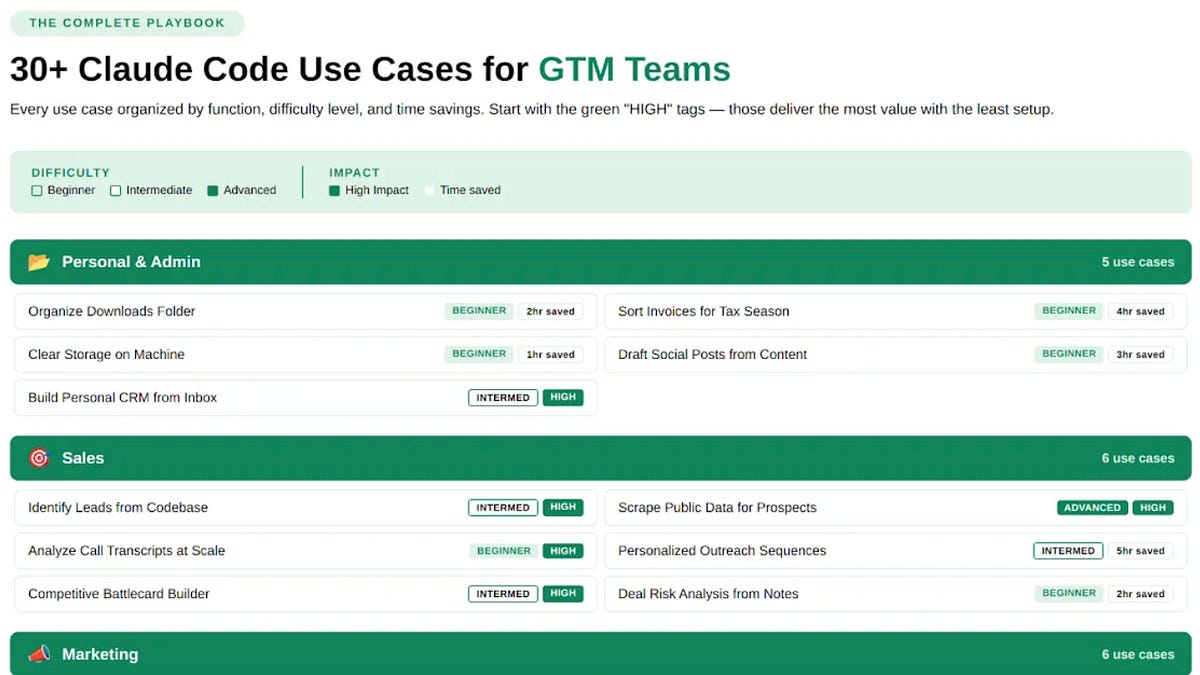Click the 4hr saved badge on Sort Invoices
Image resolution: width=1200 pixels, height=675 pixels.
(x=1140, y=311)
